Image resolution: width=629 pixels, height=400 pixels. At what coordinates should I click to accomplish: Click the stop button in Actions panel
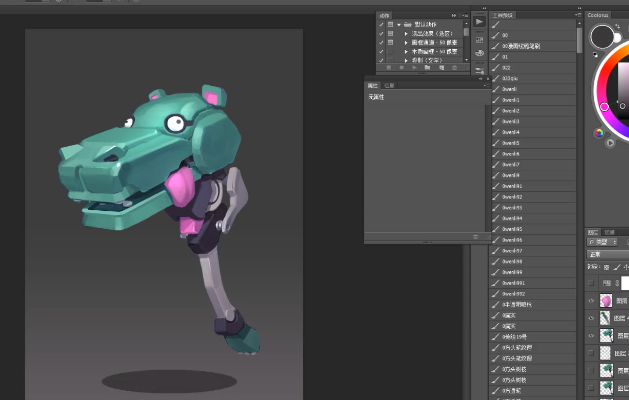click(389, 68)
